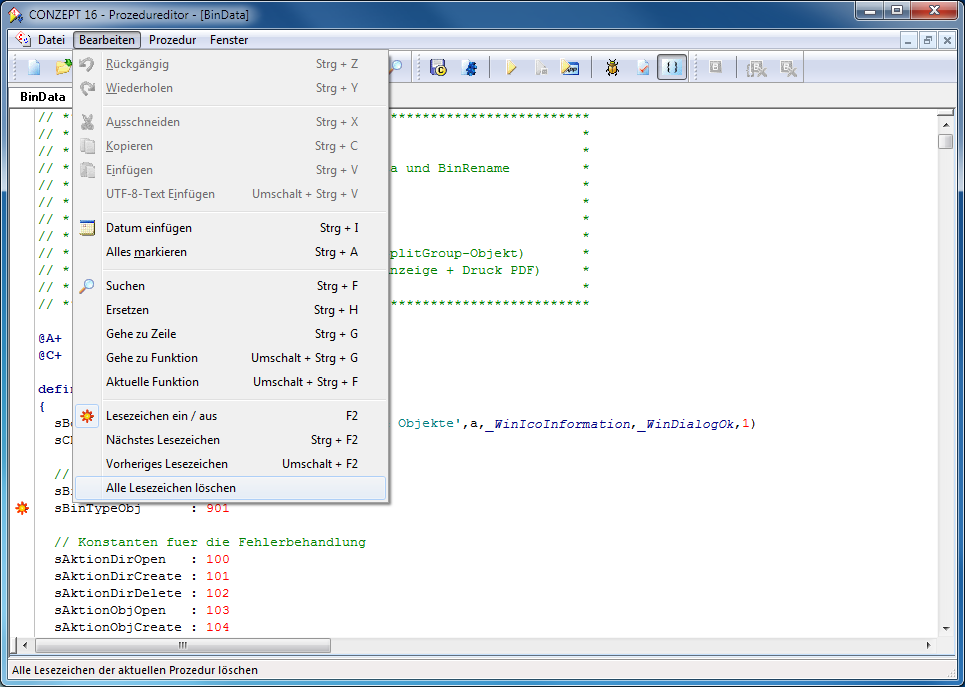Click the bookmark star in editor gutter
965x687 pixels.
point(22,509)
